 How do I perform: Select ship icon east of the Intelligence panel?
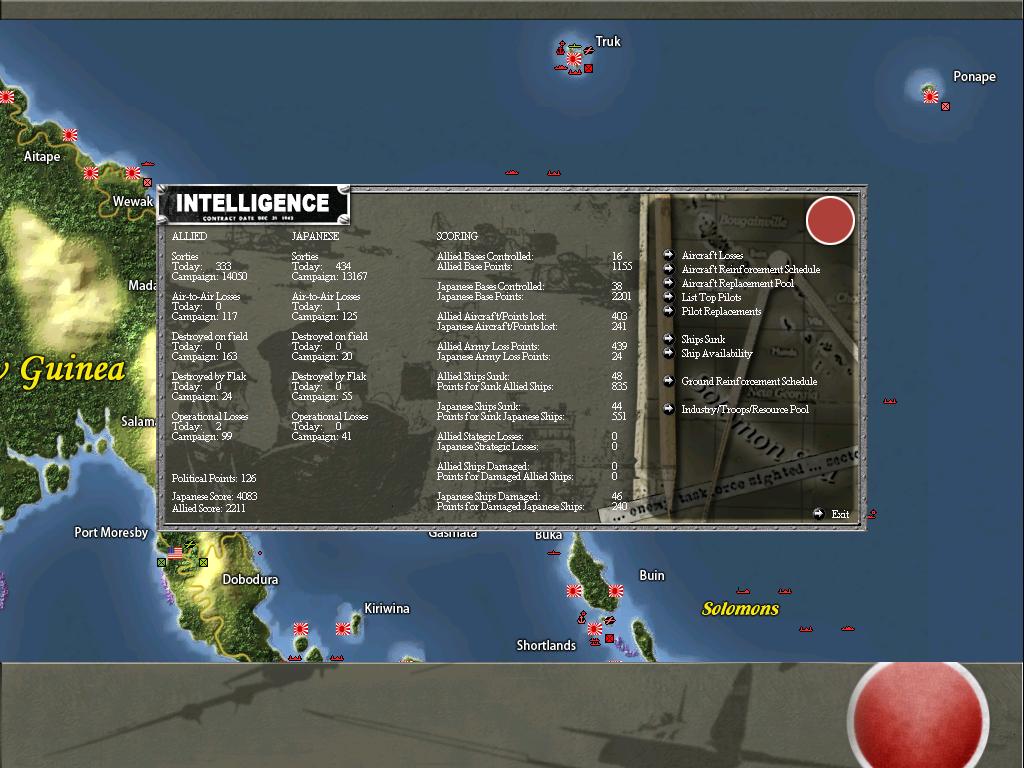click(889, 401)
